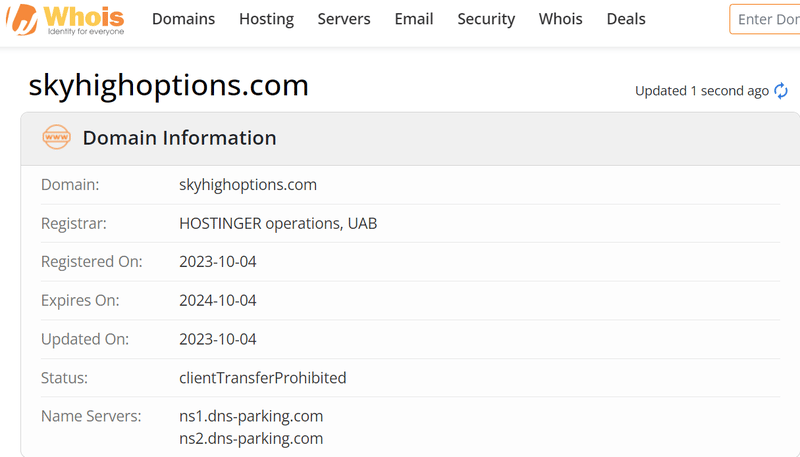Select the status clientTransferProhibited
Viewport: 800px width, 457px height.
coord(263,378)
